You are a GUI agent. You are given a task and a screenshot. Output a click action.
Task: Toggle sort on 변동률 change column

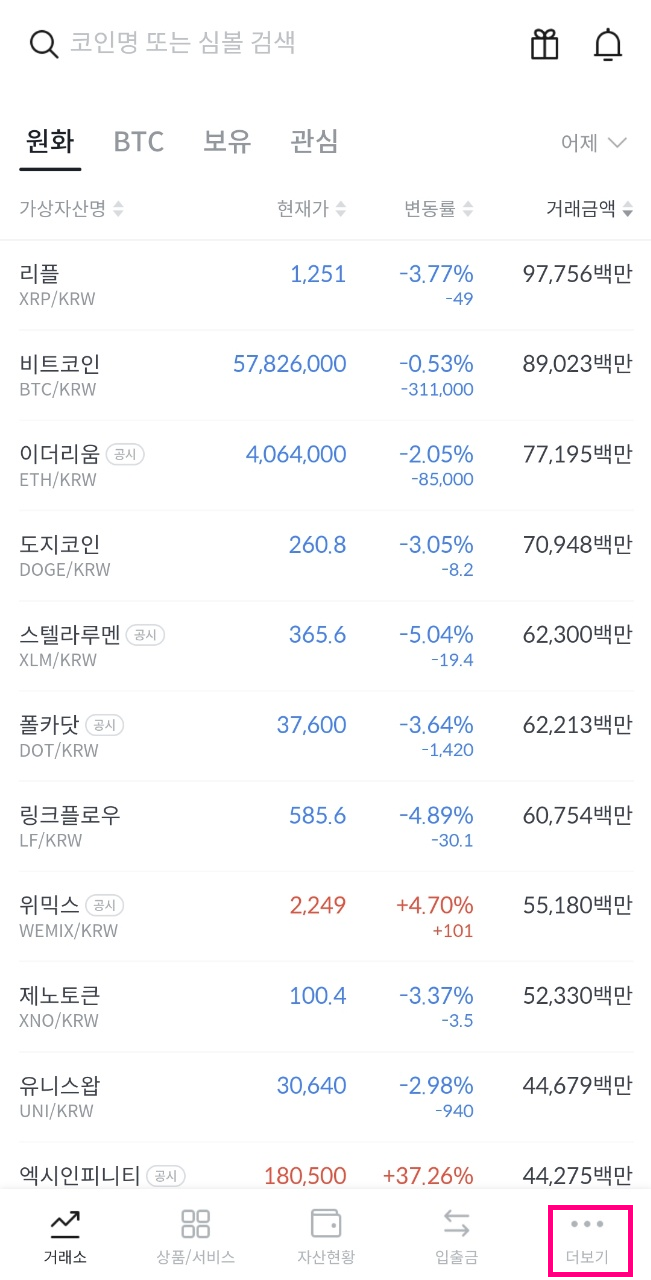click(x=437, y=208)
